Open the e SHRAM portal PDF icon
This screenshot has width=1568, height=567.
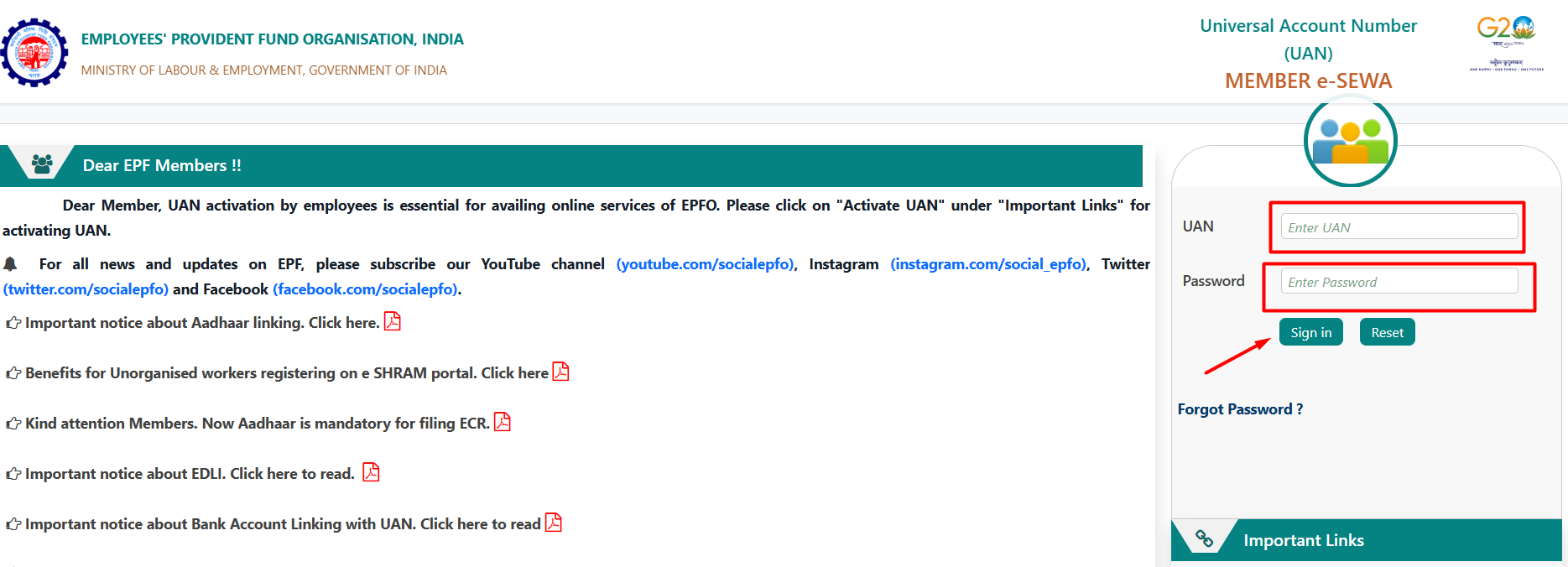click(560, 372)
